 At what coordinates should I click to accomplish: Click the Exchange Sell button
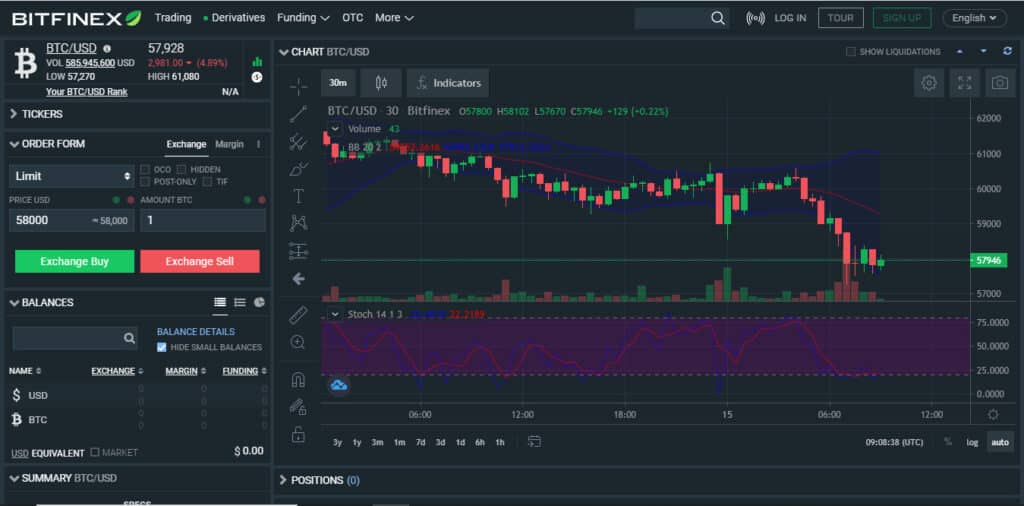(200, 261)
